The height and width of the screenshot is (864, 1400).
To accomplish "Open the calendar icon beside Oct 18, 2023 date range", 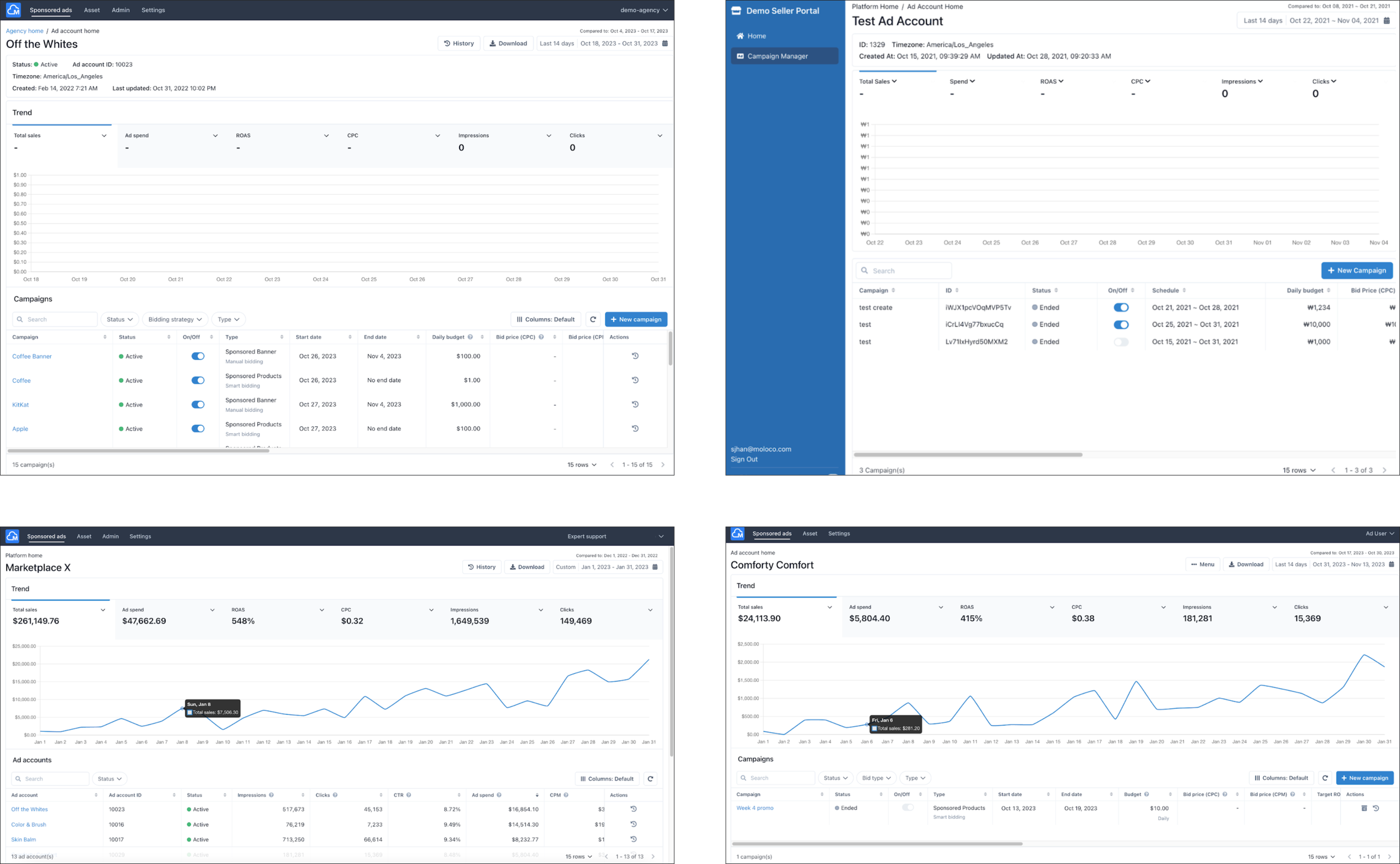I will [x=665, y=44].
